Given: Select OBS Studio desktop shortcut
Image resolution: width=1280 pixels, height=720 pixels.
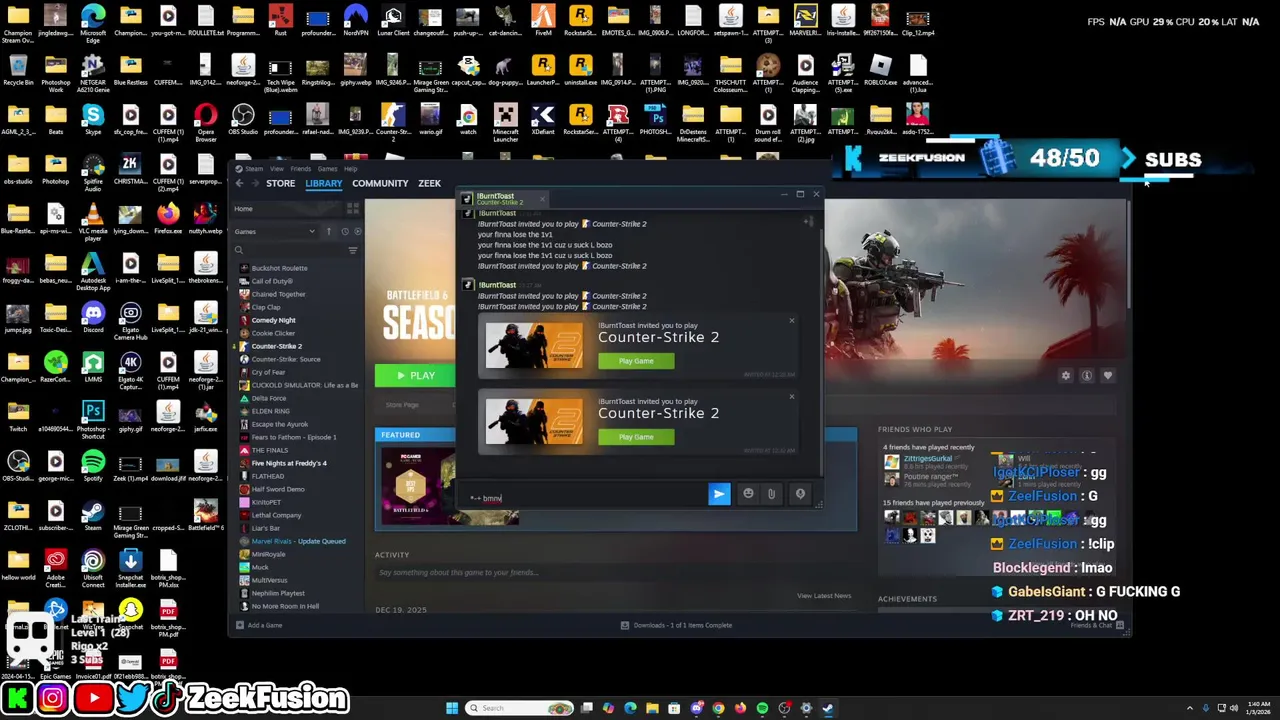Looking at the screenshot, I should pyautogui.click(x=243, y=119).
